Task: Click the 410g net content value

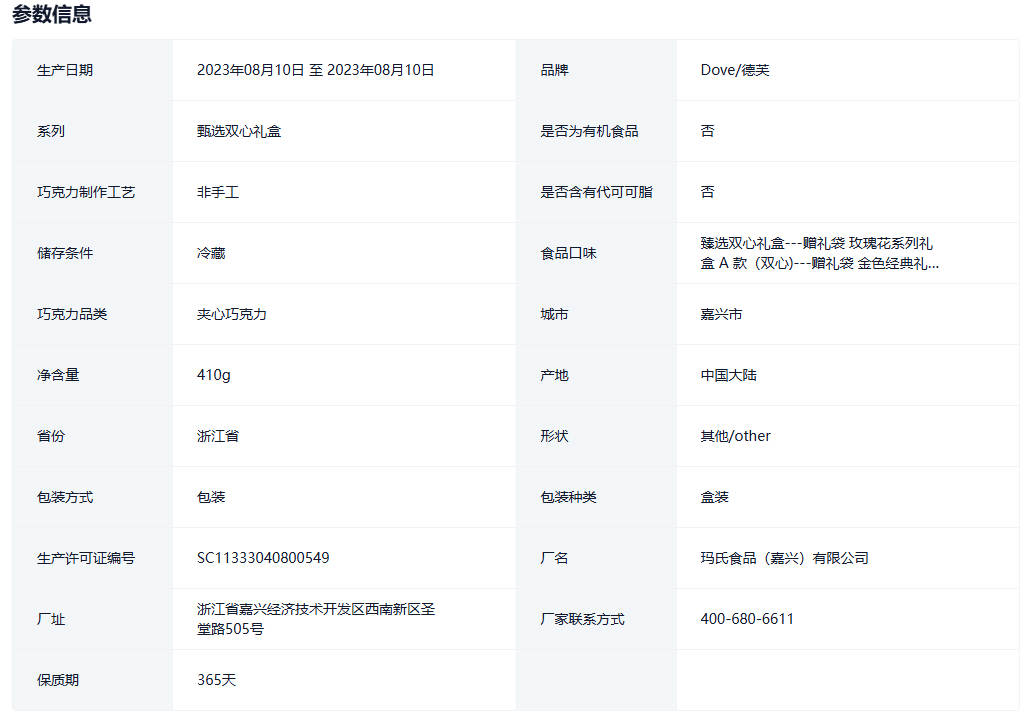Action: coord(214,375)
